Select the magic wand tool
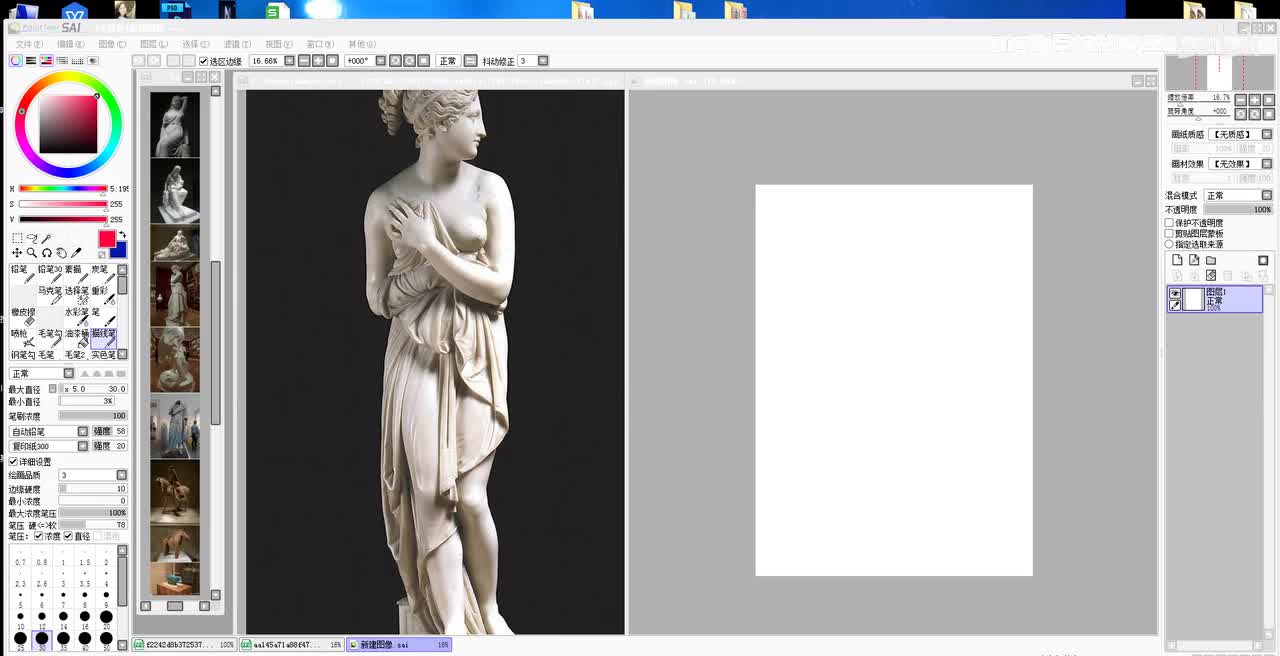Screen dimensions: 1280x656 pyautogui.click(x=46, y=239)
